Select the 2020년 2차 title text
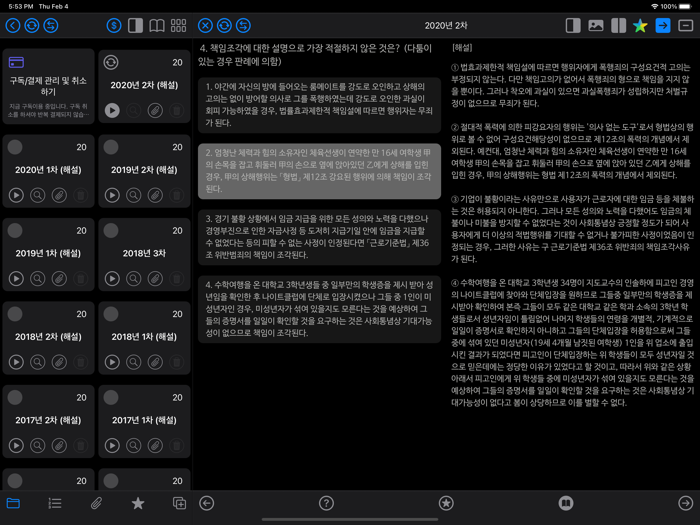This screenshot has width=700, height=525. [x=446, y=25]
